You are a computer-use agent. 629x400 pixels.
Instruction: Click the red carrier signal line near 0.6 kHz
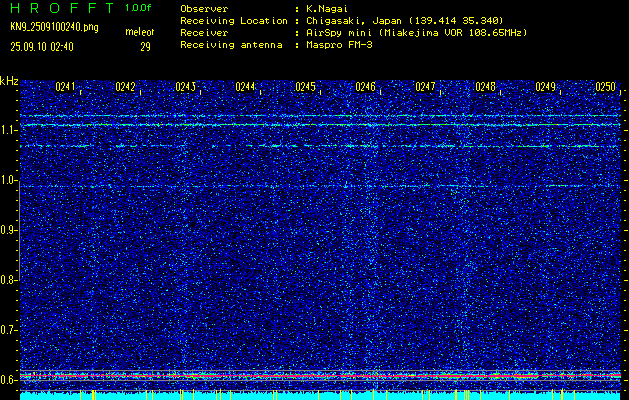tap(321, 376)
